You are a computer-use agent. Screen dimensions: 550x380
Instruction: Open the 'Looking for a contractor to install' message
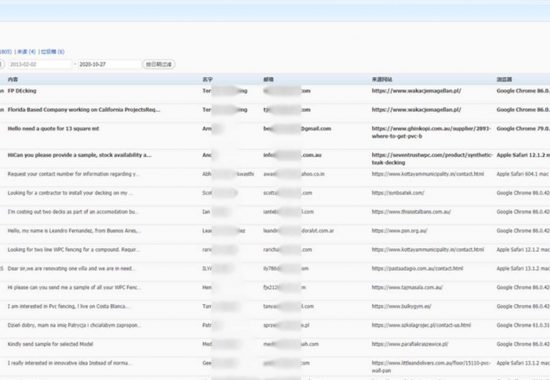point(70,193)
